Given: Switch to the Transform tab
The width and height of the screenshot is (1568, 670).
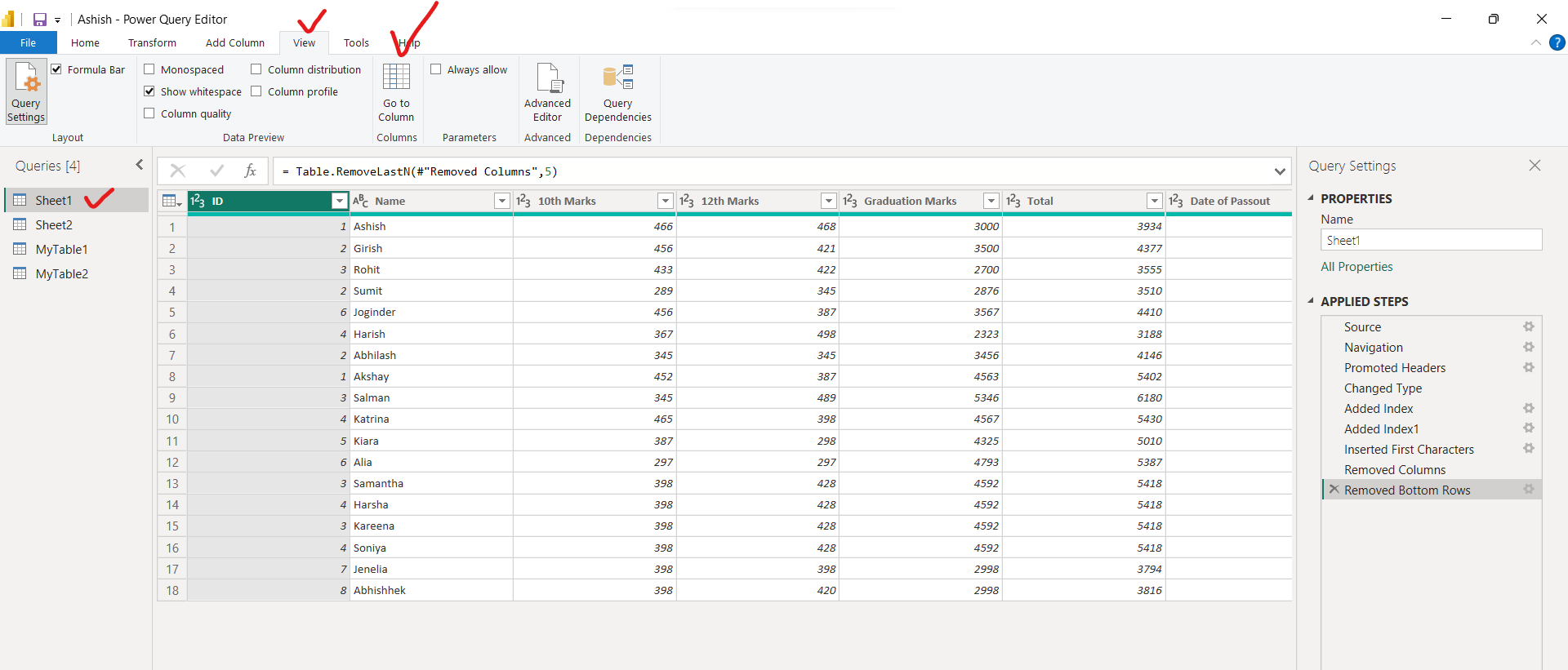Looking at the screenshot, I should click(x=152, y=42).
